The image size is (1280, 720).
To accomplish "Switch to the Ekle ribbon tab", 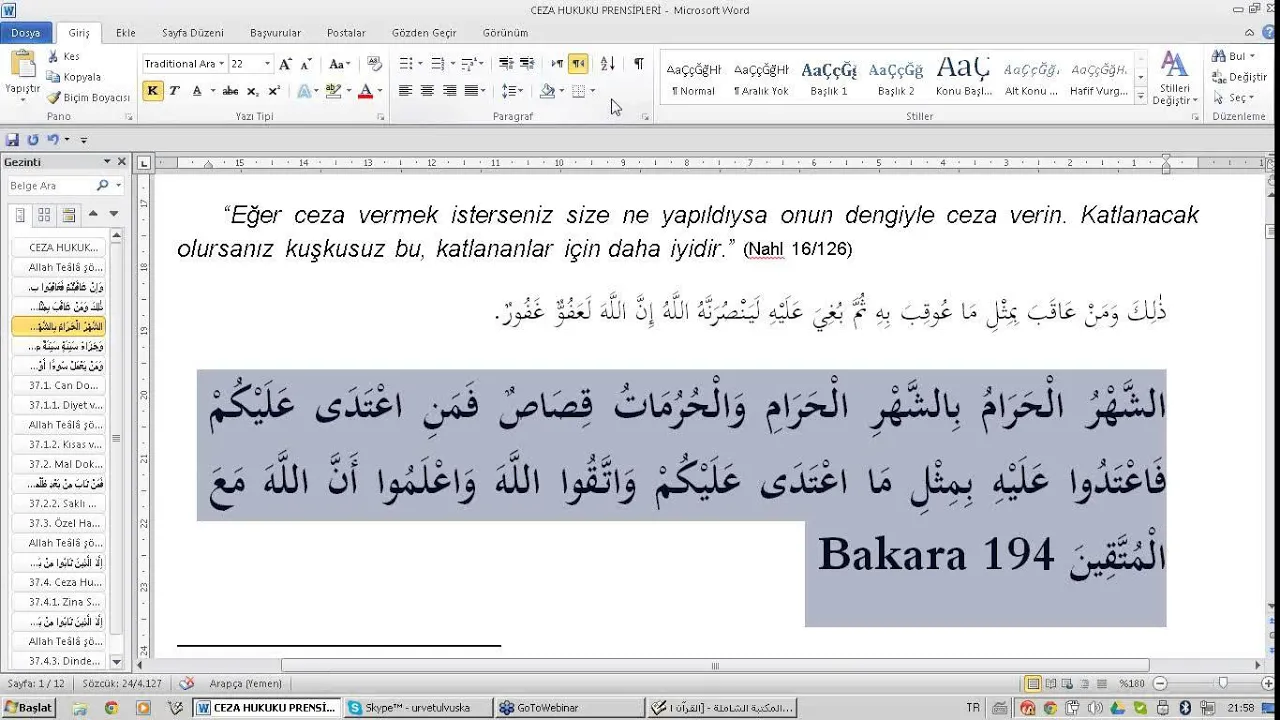I will point(125,33).
